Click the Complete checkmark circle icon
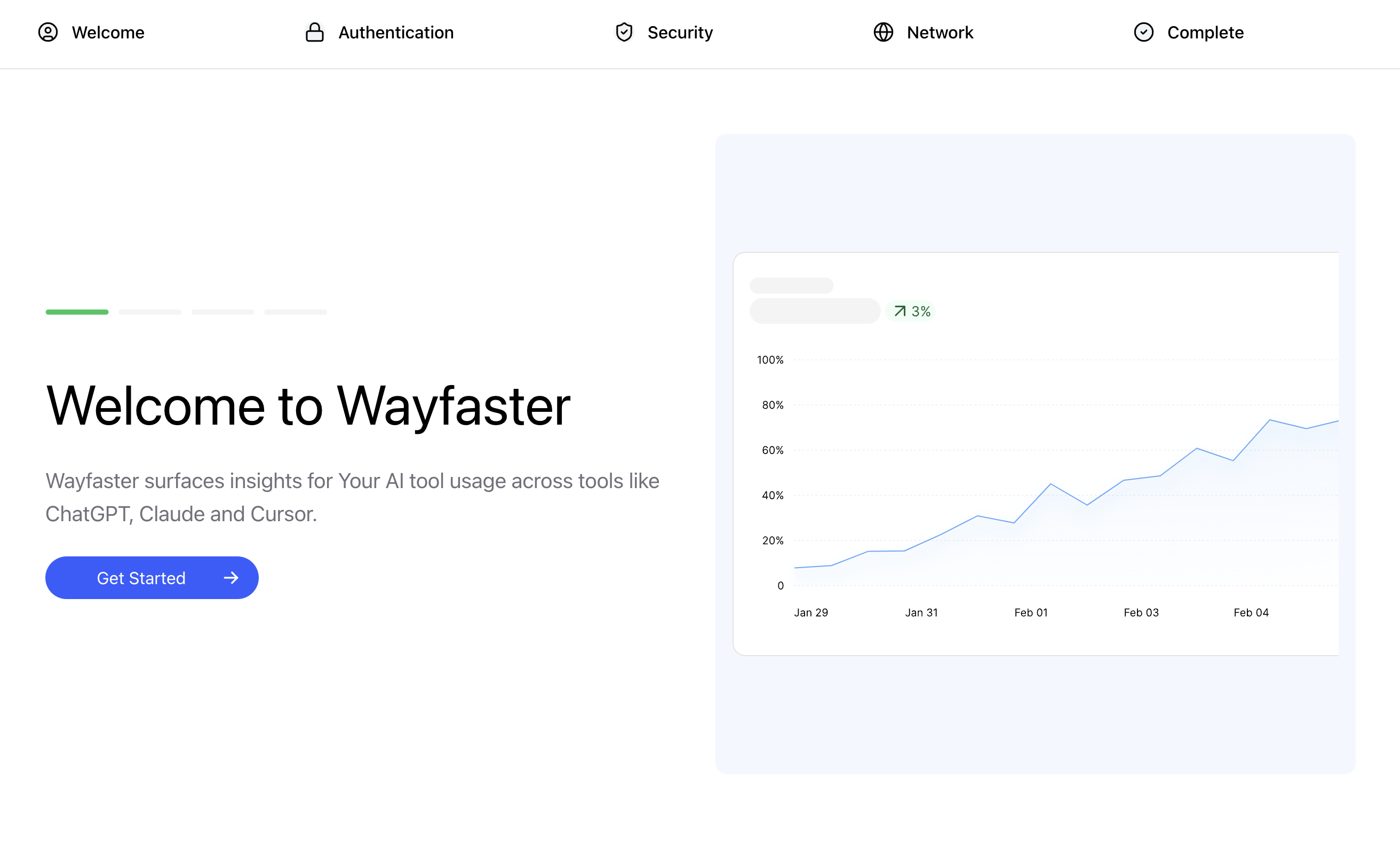This screenshot has width=1400, height=845. (1143, 33)
